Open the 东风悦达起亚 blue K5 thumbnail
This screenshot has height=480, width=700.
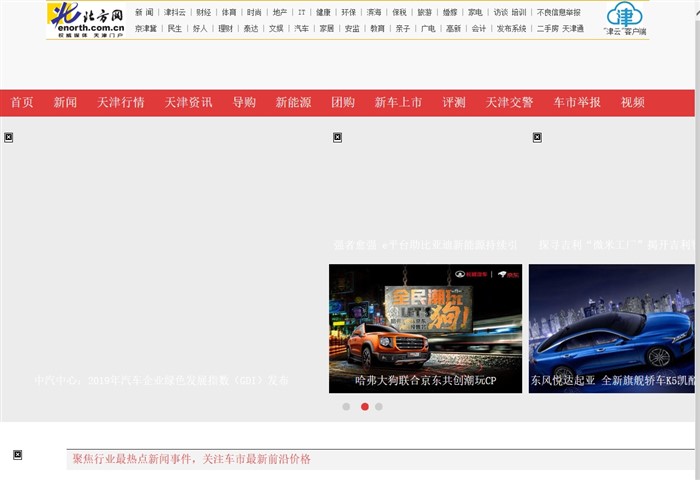(x=612, y=329)
